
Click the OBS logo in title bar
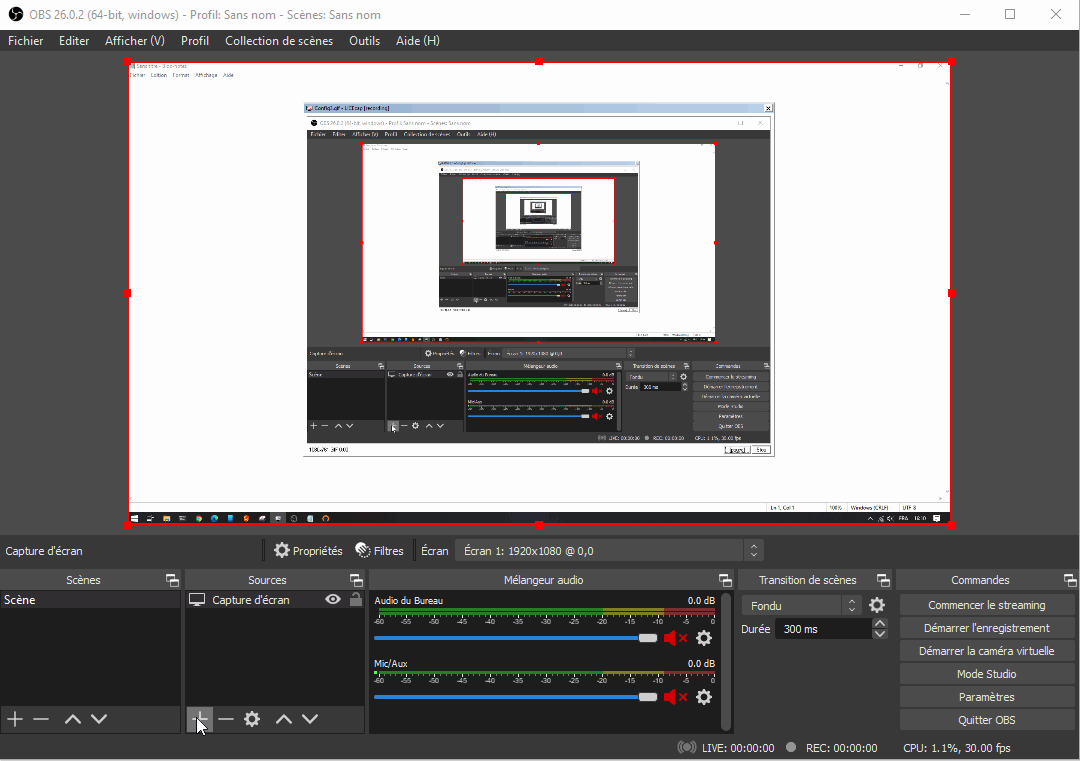15,14
